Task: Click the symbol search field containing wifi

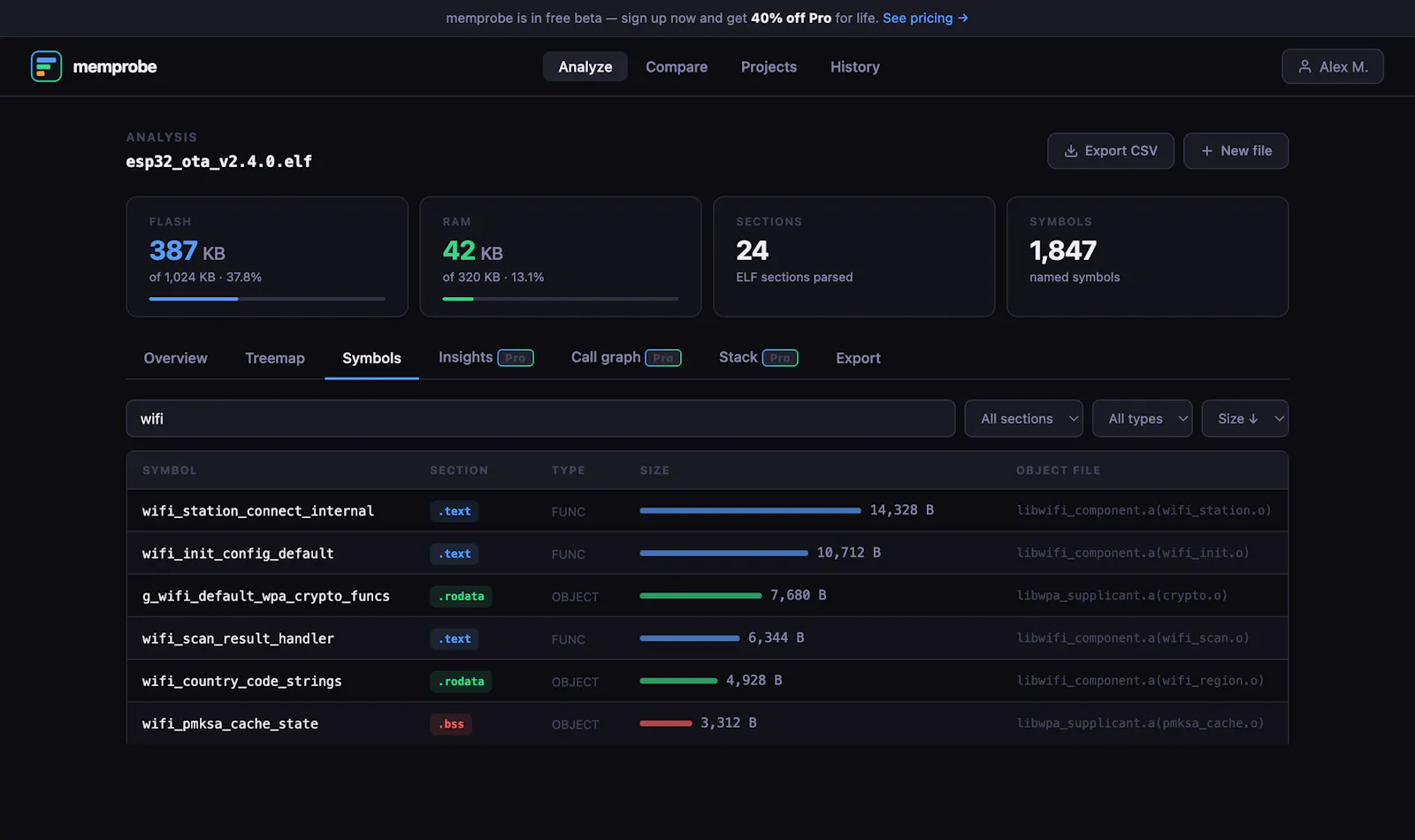Action: (x=540, y=418)
